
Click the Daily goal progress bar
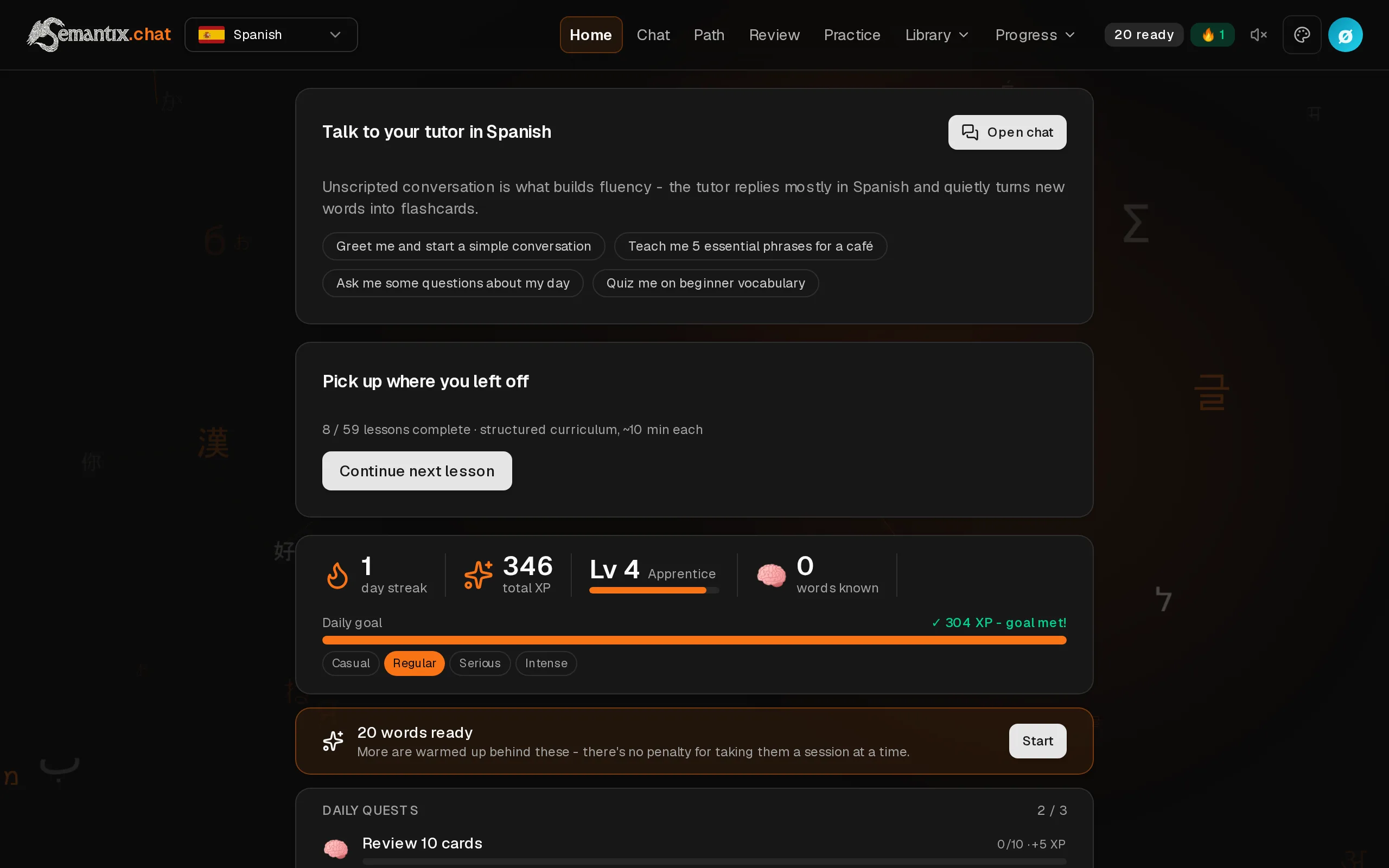coord(694,640)
